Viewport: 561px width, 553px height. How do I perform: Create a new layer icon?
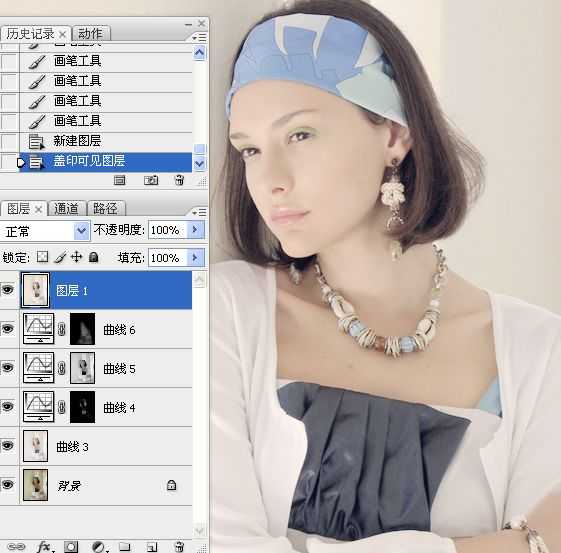pos(152,547)
